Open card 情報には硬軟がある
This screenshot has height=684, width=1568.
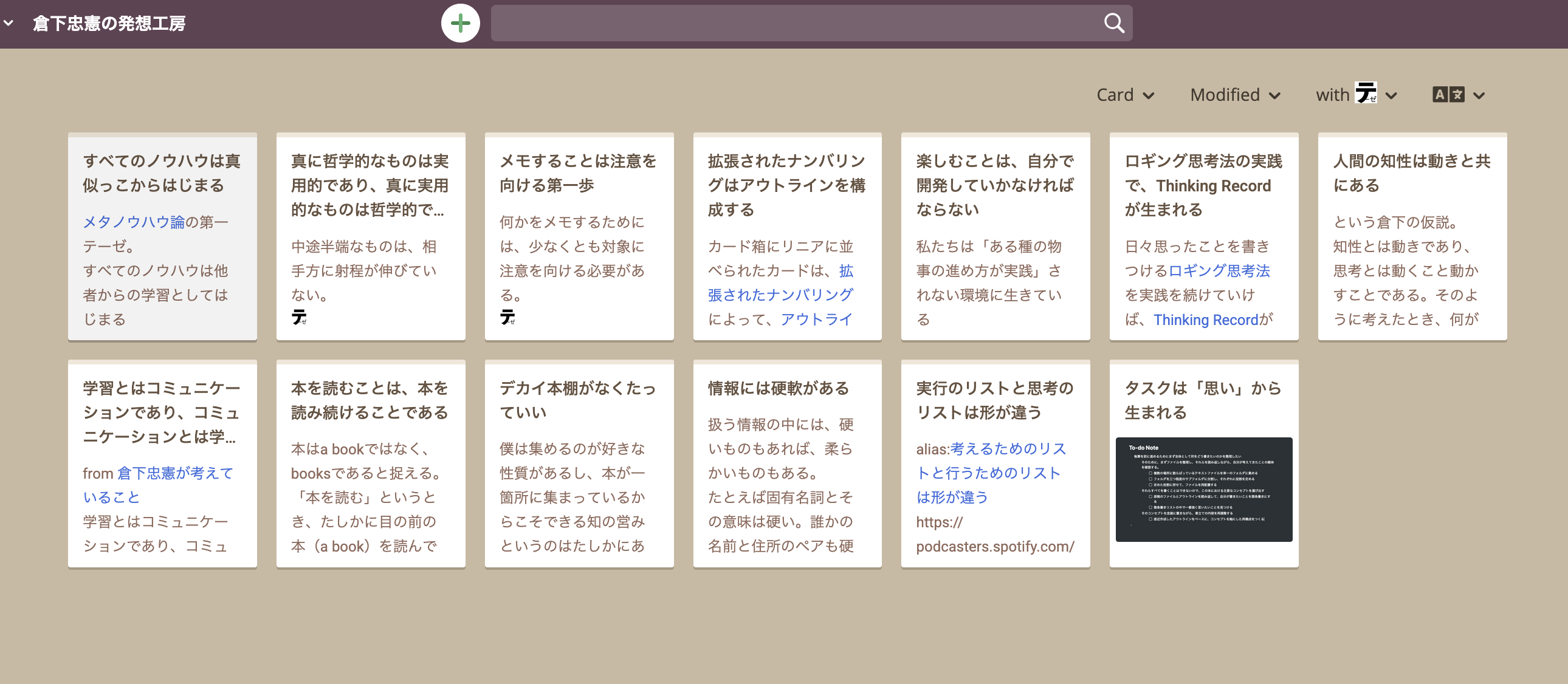787,463
